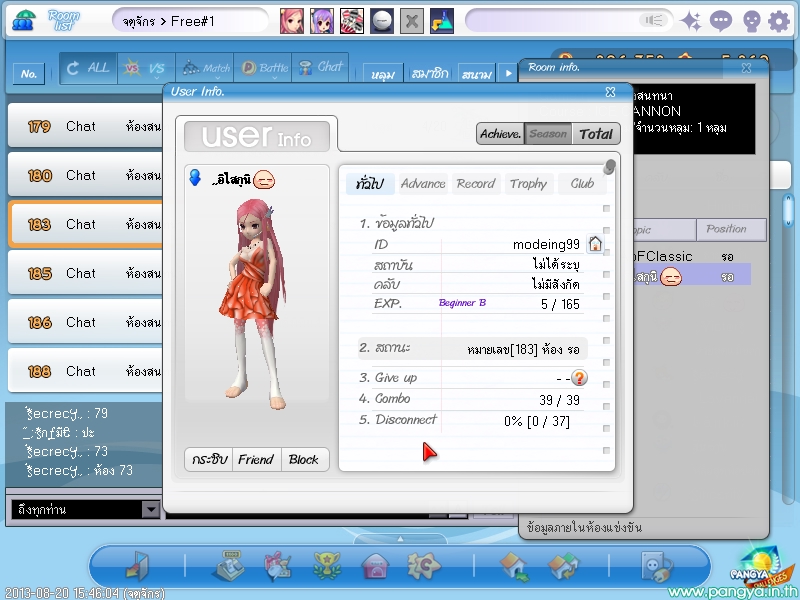Click the purple announcement input bar

pos(568,20)
